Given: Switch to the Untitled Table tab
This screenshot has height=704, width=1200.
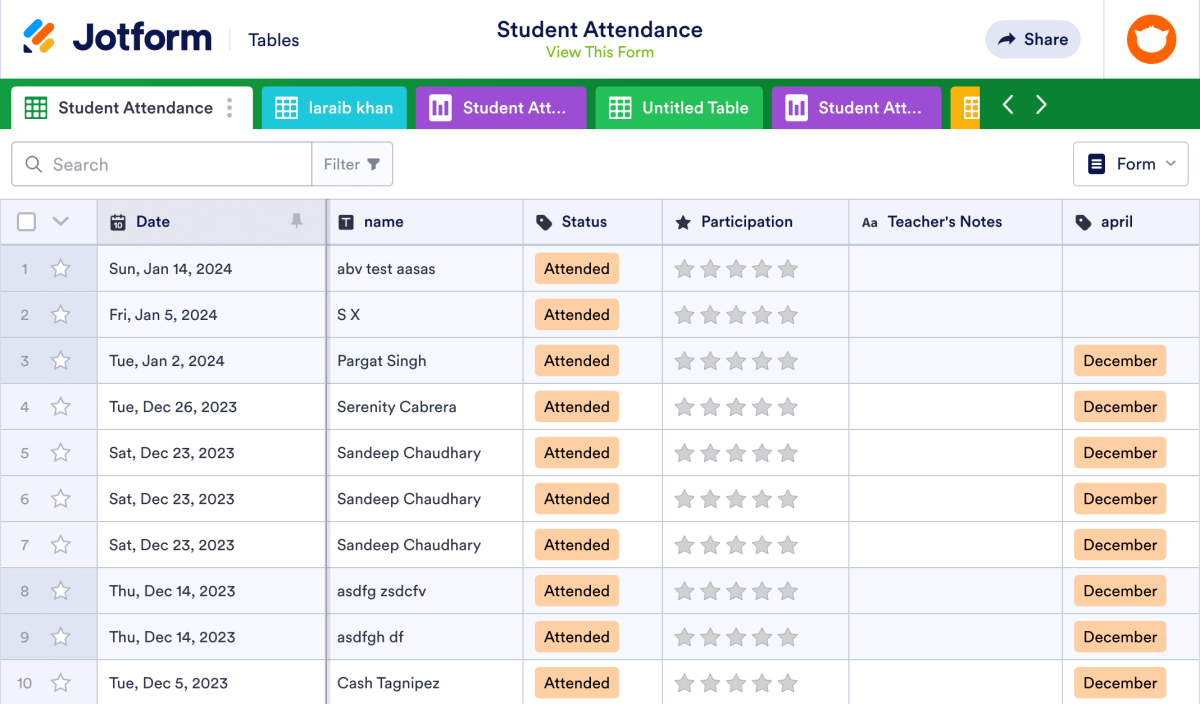Looking at the screenshot, I should coord(679,106).
